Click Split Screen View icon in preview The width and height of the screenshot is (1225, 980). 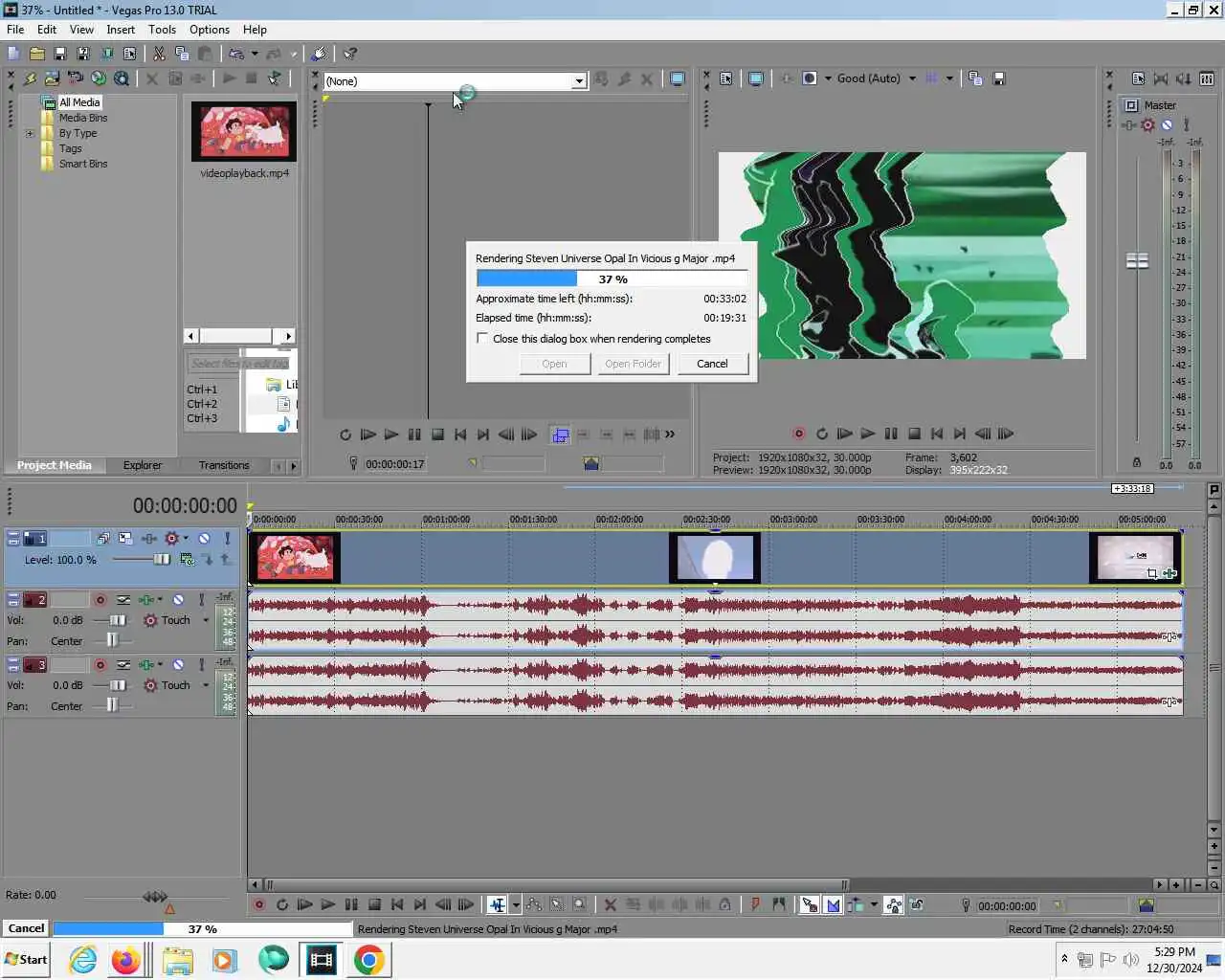810,78
